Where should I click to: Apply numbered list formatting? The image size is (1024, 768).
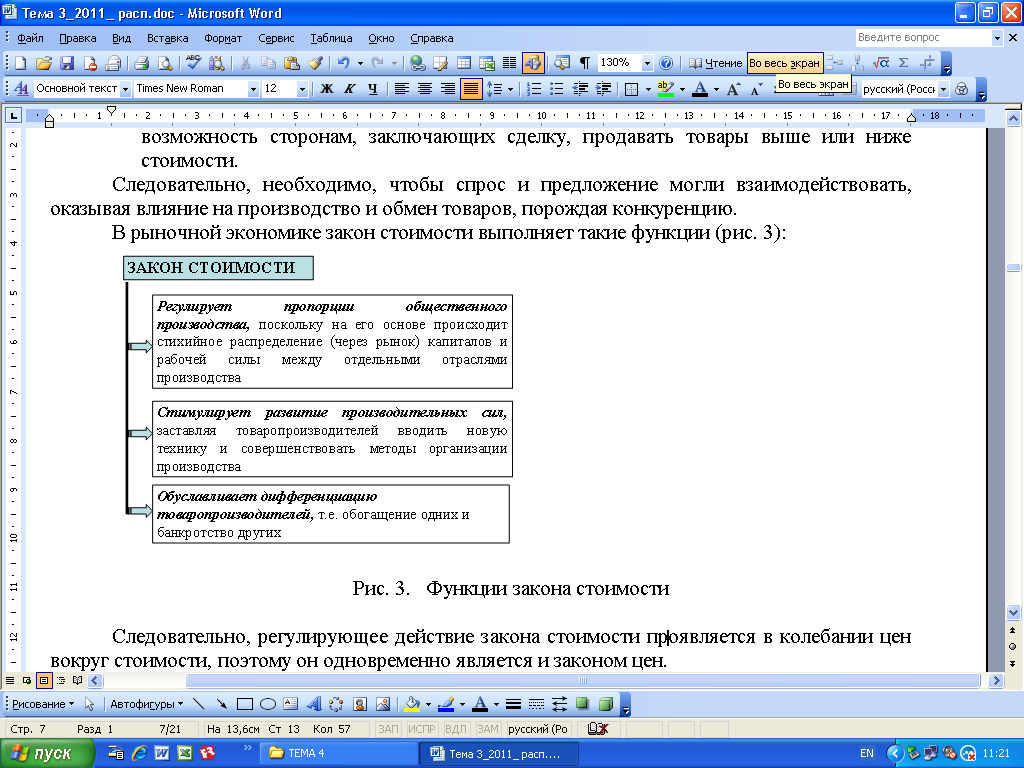[x=534, y=89]
